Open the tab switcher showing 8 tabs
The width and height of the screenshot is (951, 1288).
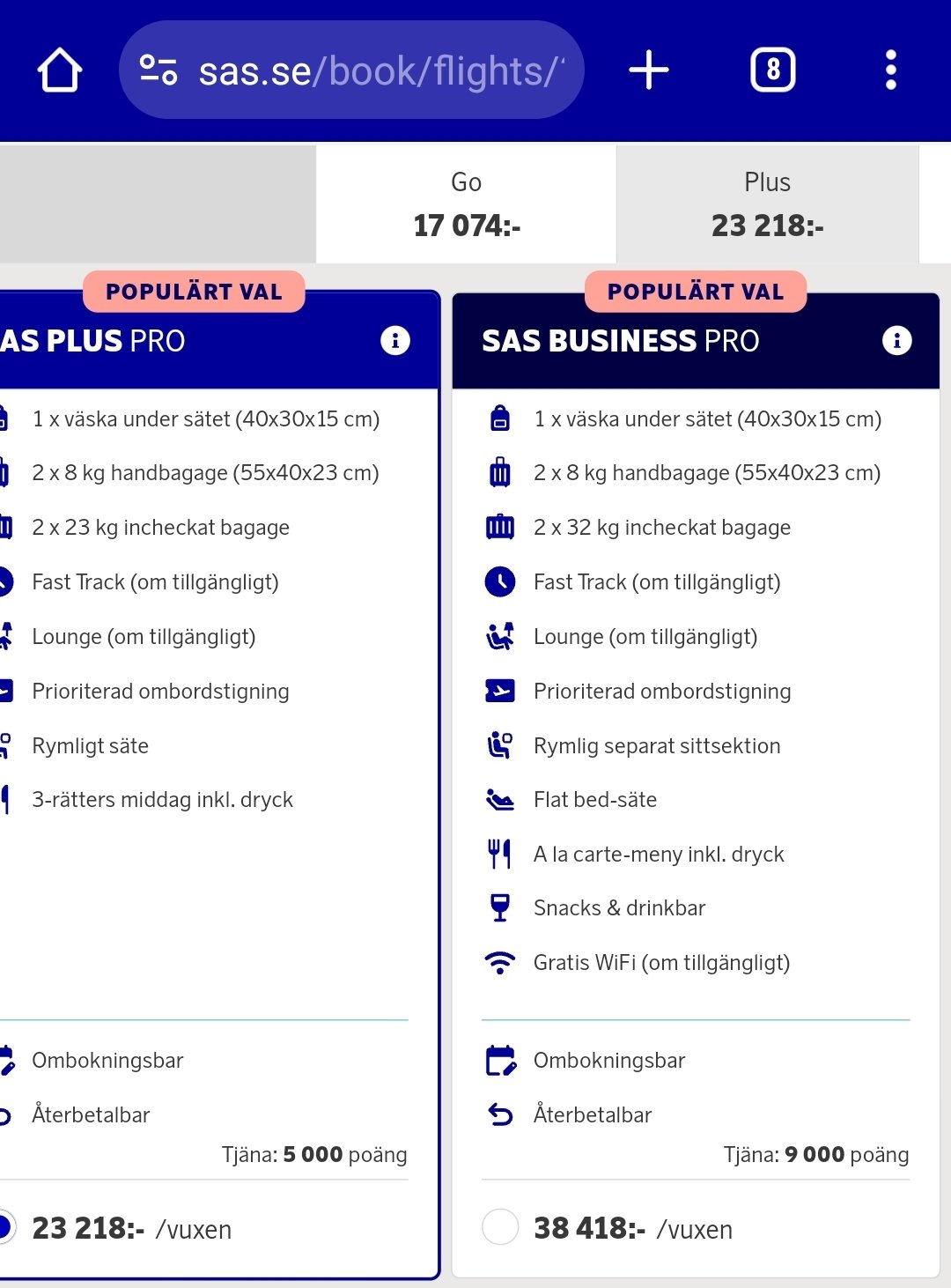tap(772, 70)
